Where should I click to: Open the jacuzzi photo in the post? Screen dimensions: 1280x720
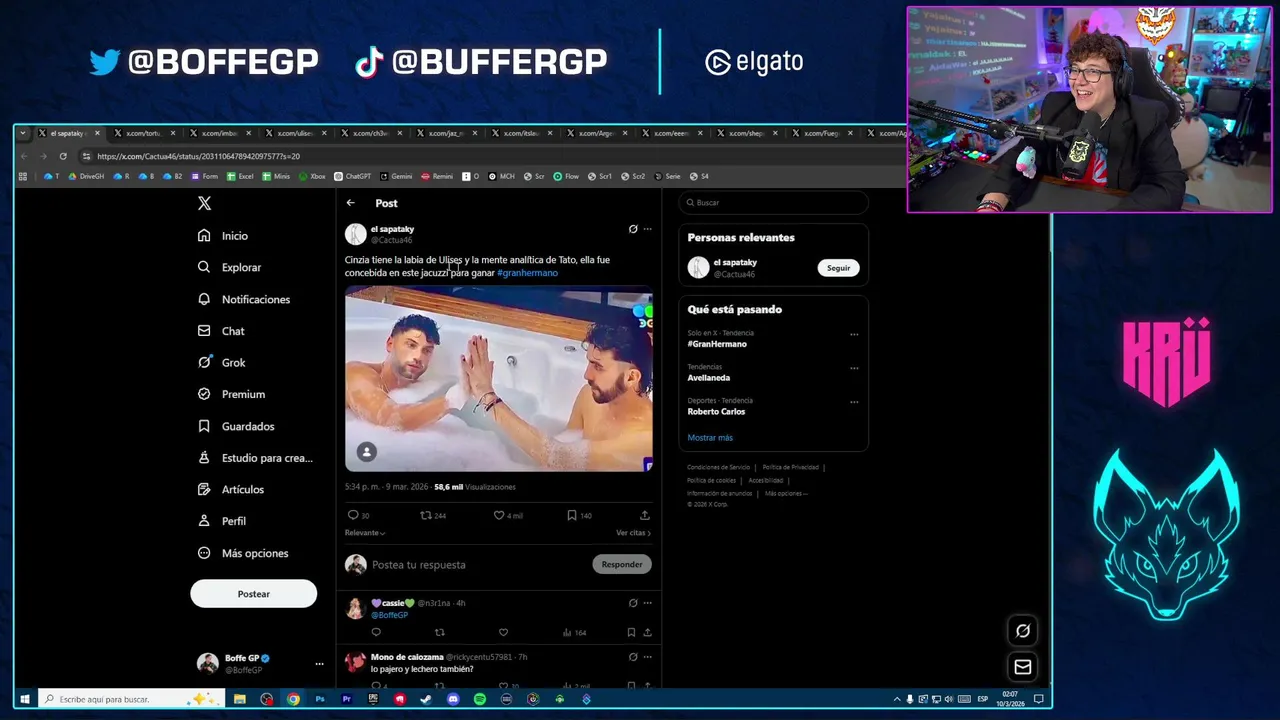point(499,378)
